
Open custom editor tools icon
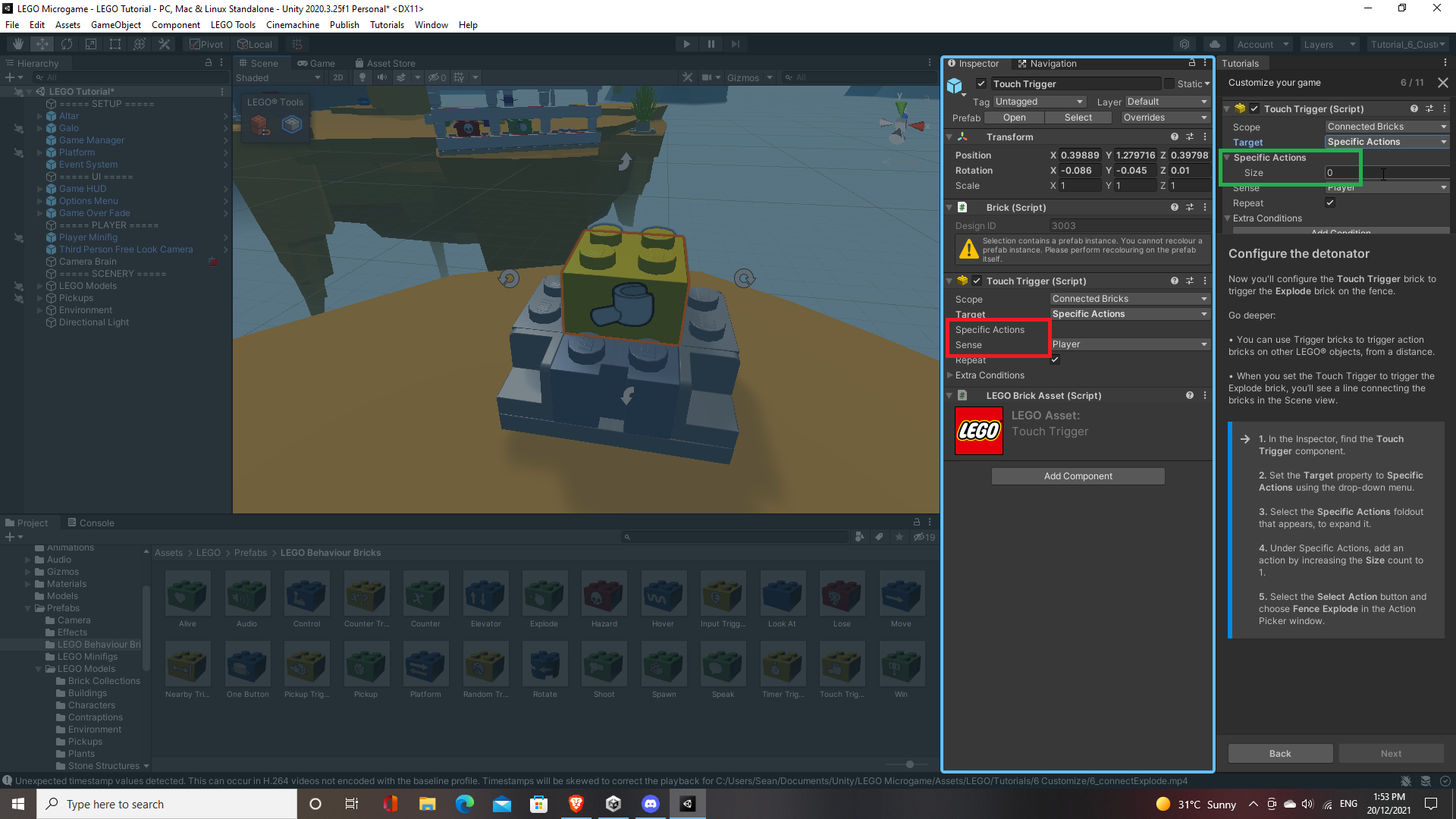click(x=164, y=44)
